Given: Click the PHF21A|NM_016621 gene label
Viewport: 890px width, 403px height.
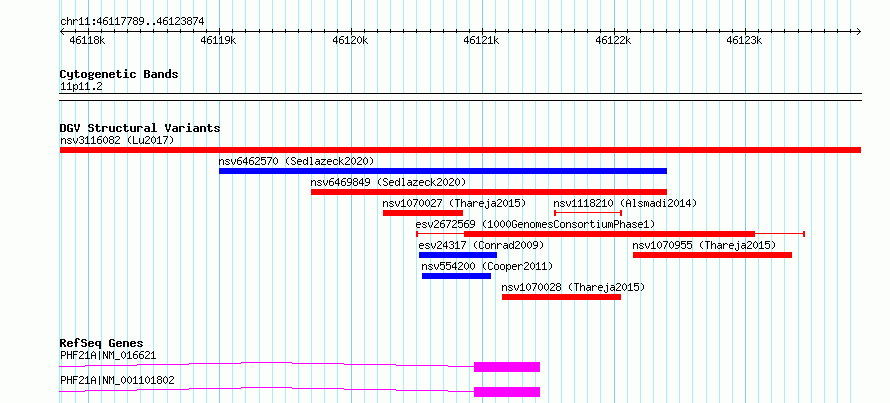Looking at the screenshot, I should tap(108, 356).
